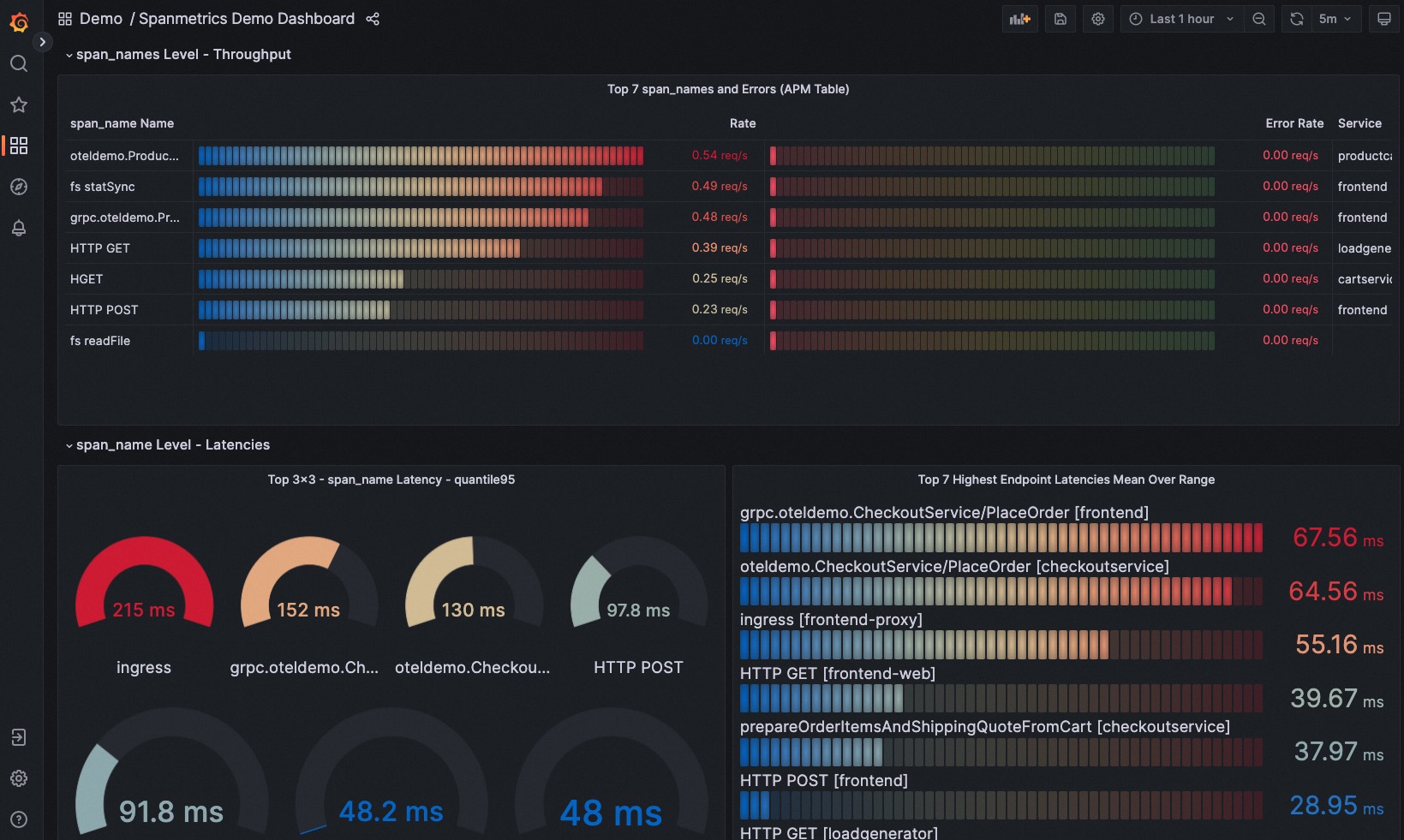Collapse the span_name Level - Latencies row
Viewport: 1404px width, 840px height.
pyautogui.click(x=168, y=444)
